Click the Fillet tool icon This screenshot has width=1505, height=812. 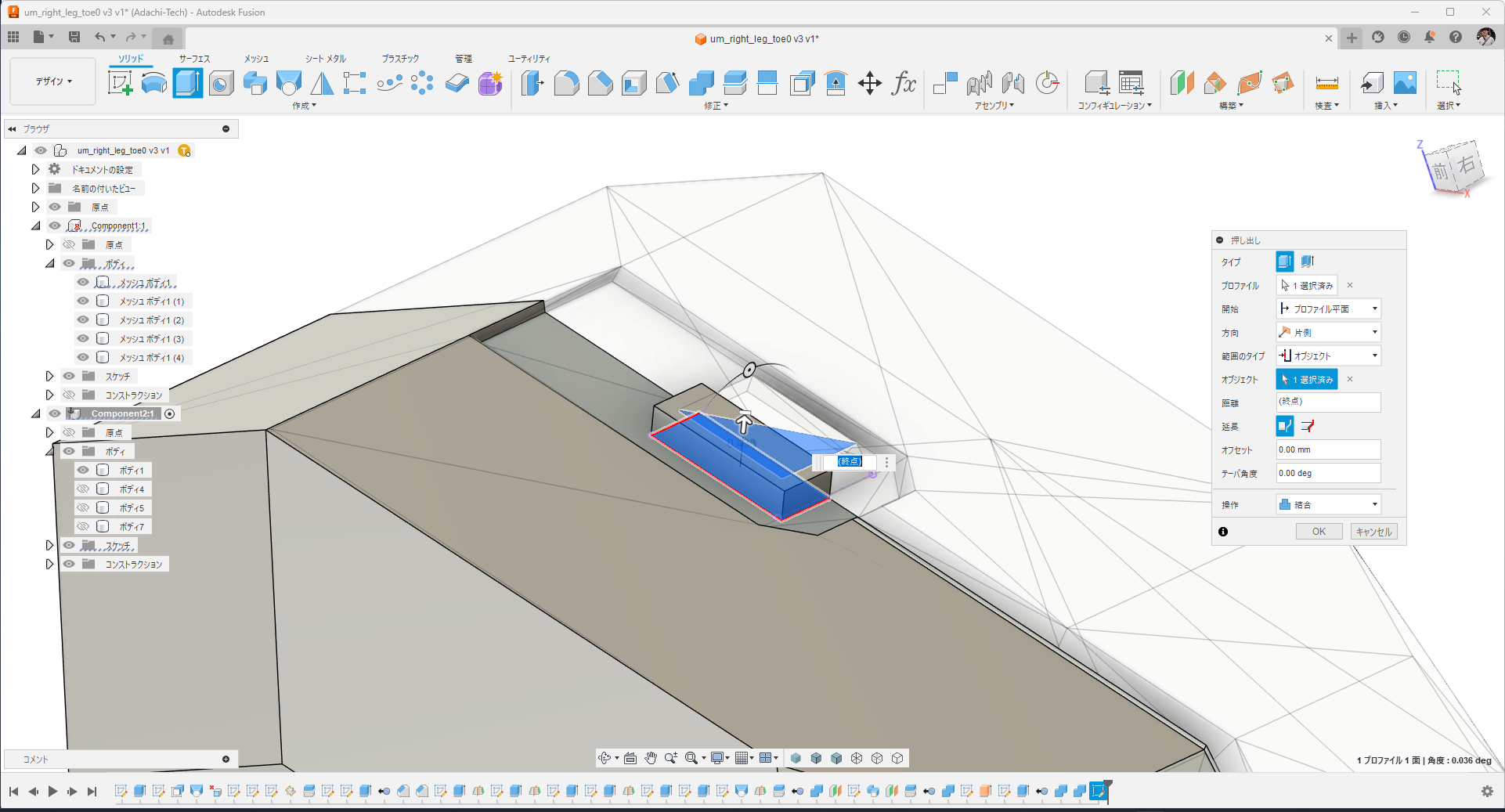tap(566, 83)
